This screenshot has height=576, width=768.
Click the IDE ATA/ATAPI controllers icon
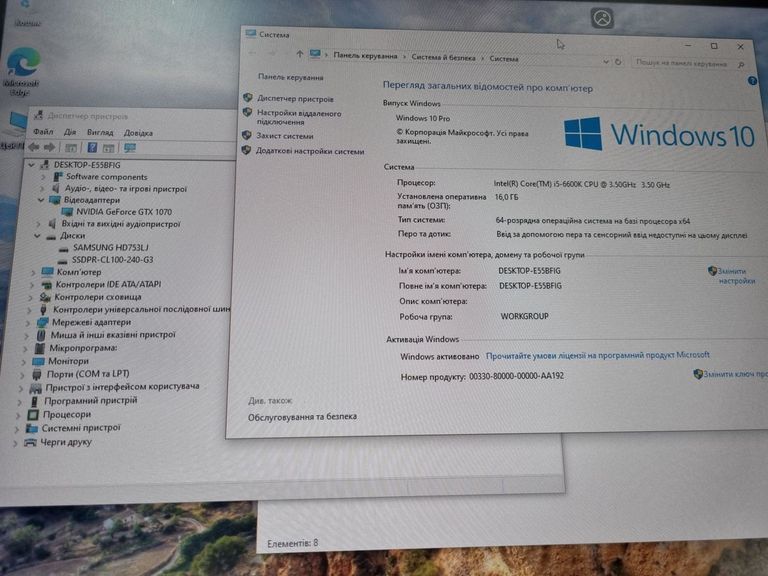47,285
